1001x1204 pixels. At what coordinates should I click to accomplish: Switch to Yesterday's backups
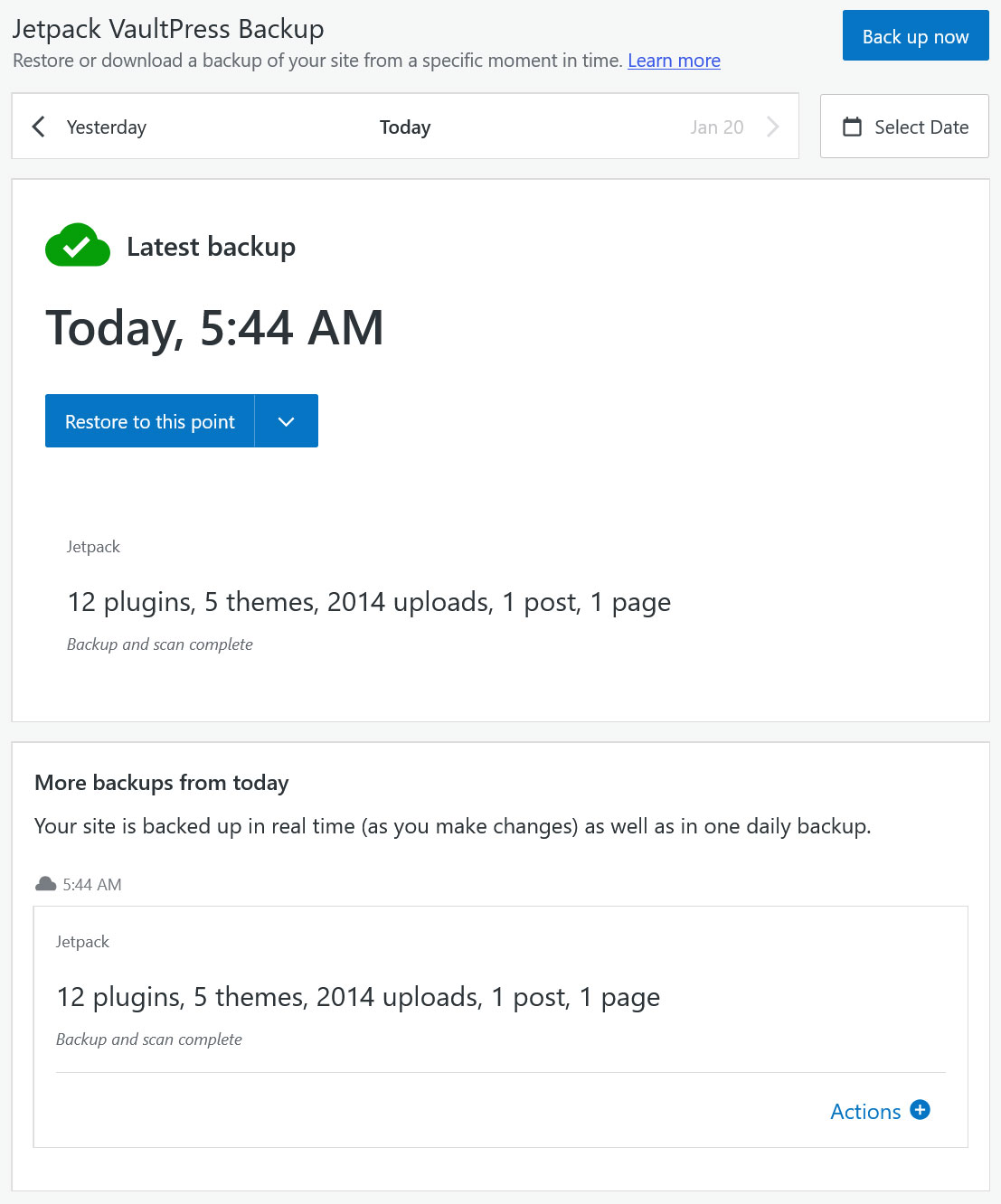106,127
